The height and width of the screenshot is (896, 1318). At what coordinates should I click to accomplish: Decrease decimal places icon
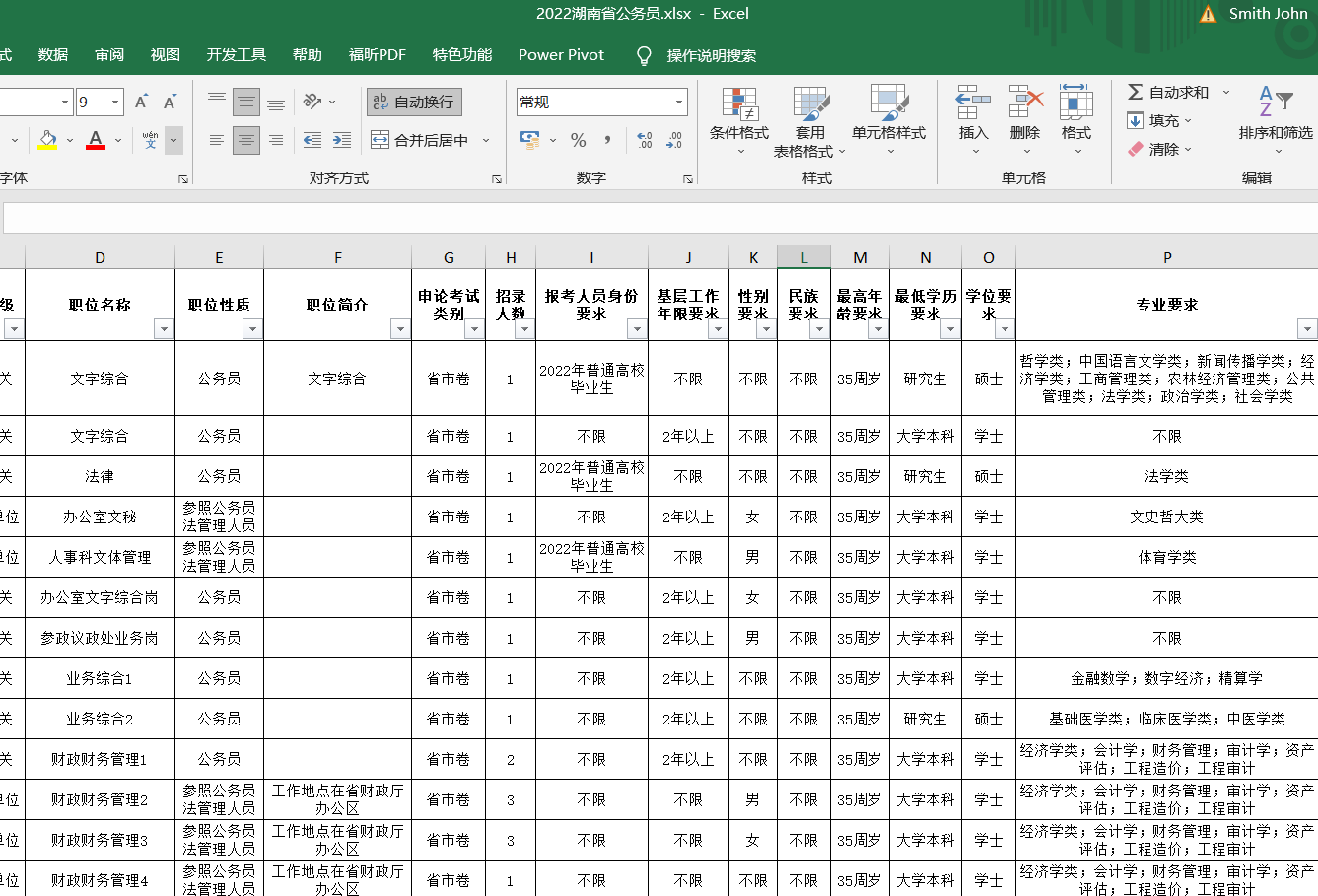point(674,140)
